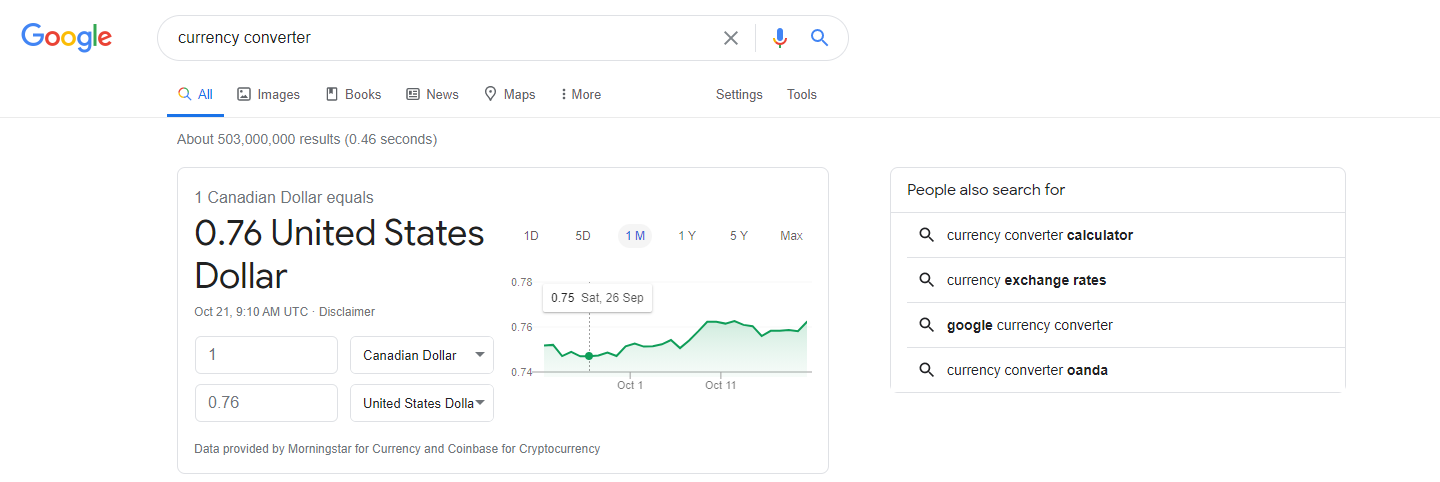
Task: Open the Books tab
Action: pos(353,94)
